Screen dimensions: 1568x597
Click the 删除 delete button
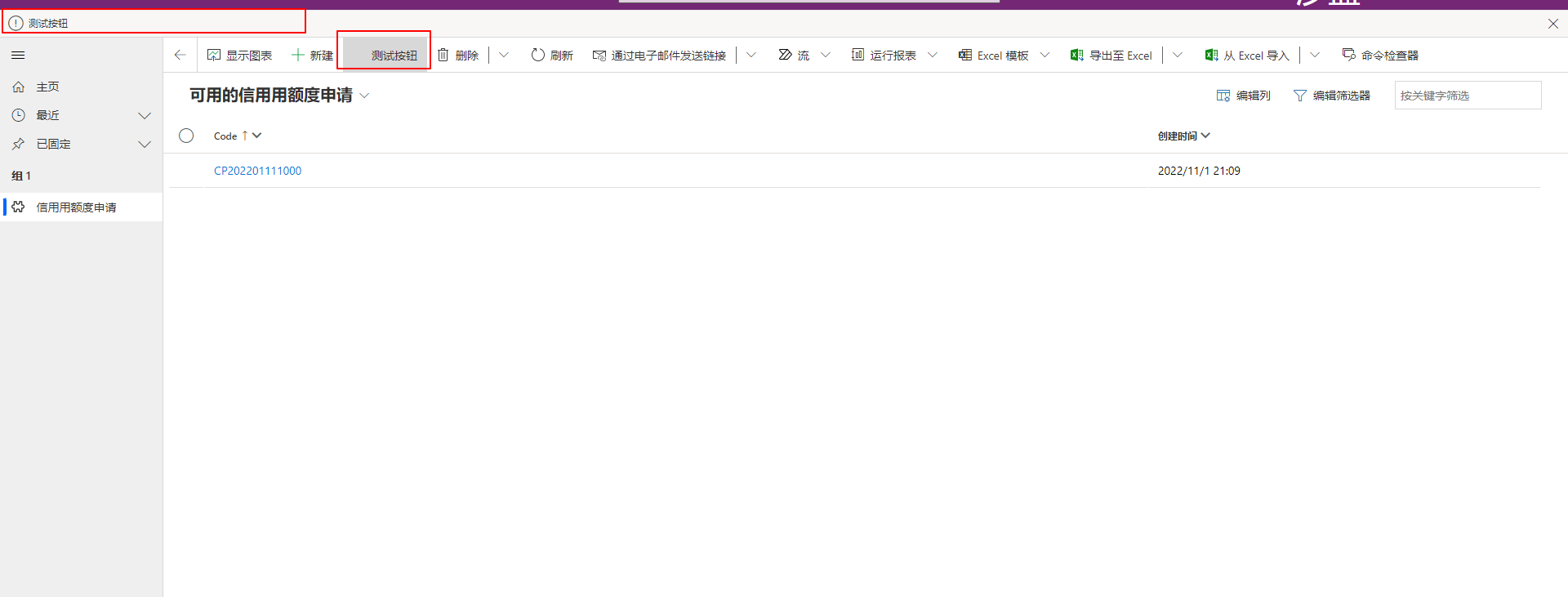tap(458, 55)
